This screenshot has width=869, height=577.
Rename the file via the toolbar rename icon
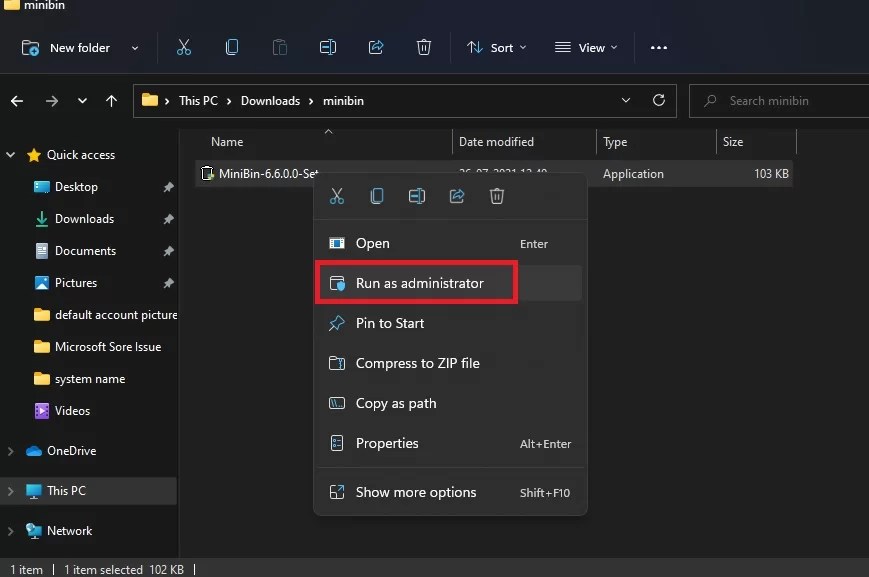[327, 47]
